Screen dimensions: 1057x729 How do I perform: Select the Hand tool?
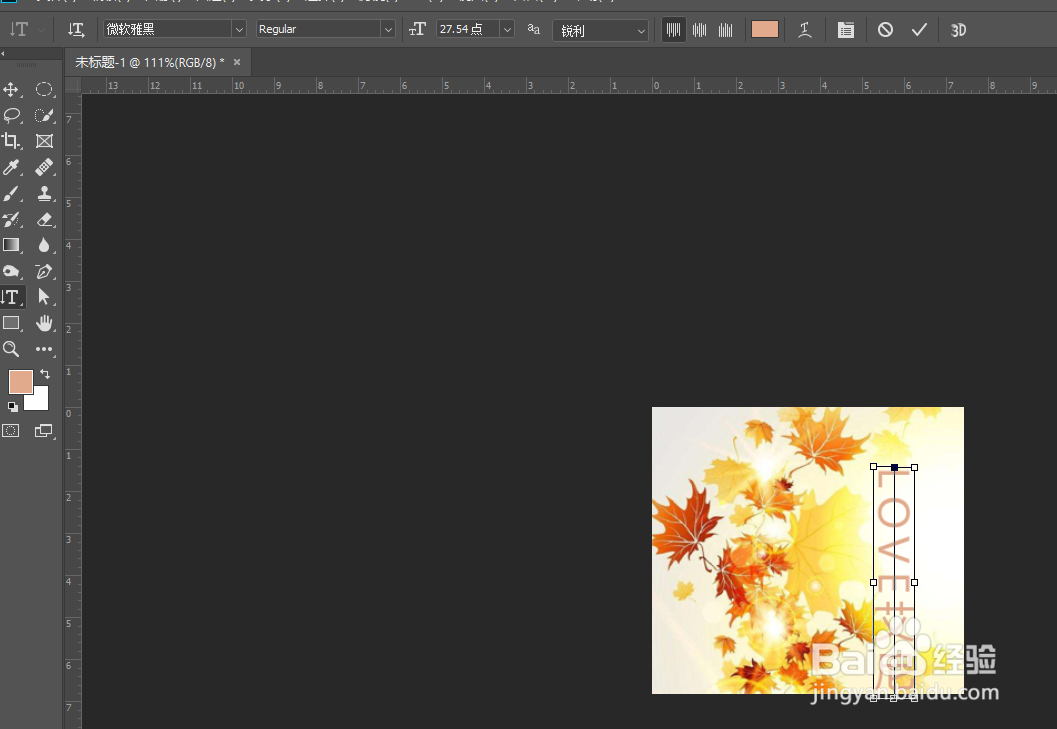pyautogui.click(x=44, y=323)
